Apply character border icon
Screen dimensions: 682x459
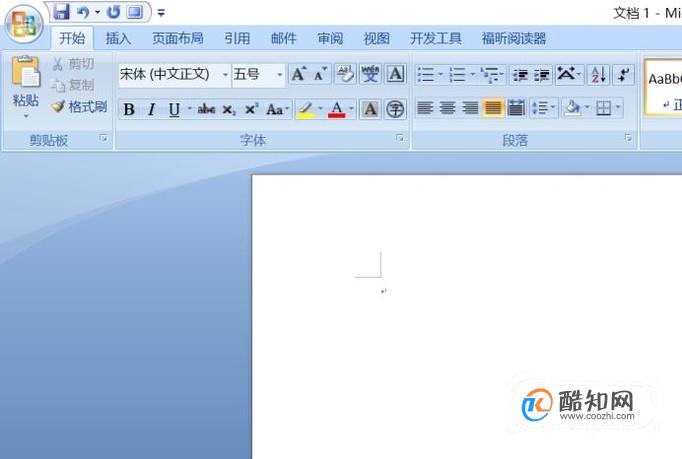tap(395, 74)
